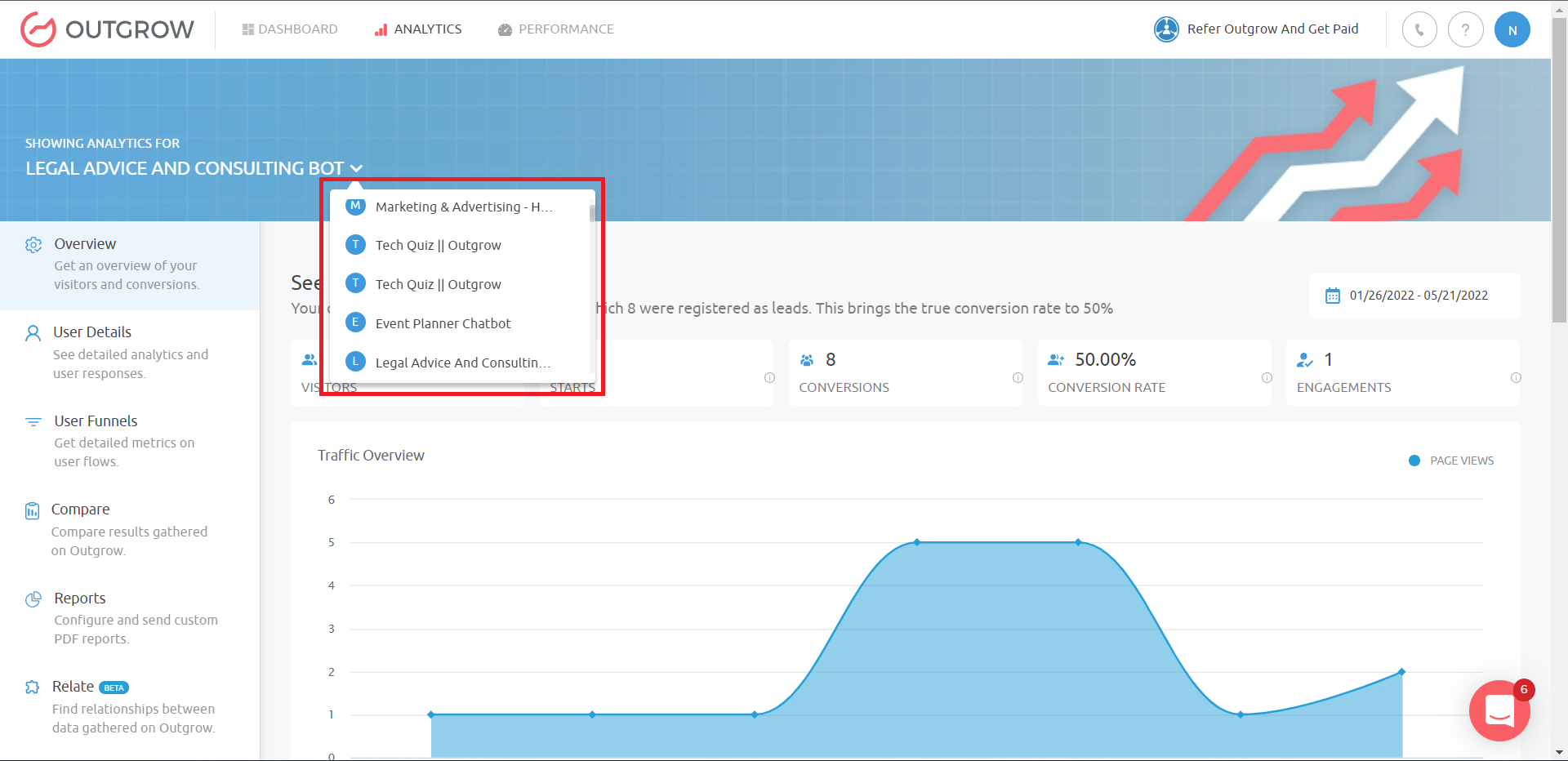Click the info icon on Conversion Rate card
The height and width of the screenshot is (761, 1568).
[1267, 377]
